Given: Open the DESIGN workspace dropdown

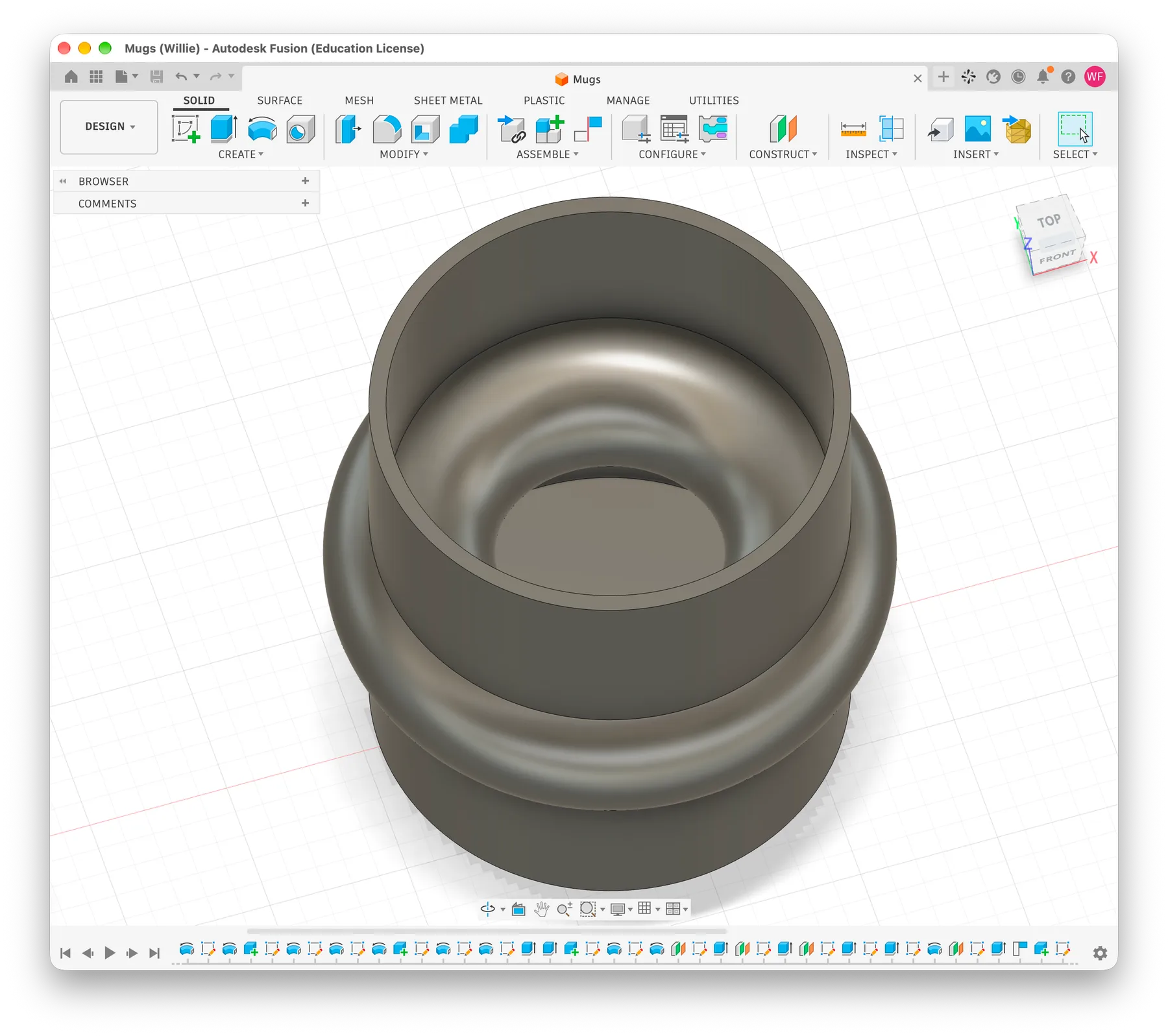Looking at the screenshot, I should coord(109,126).
